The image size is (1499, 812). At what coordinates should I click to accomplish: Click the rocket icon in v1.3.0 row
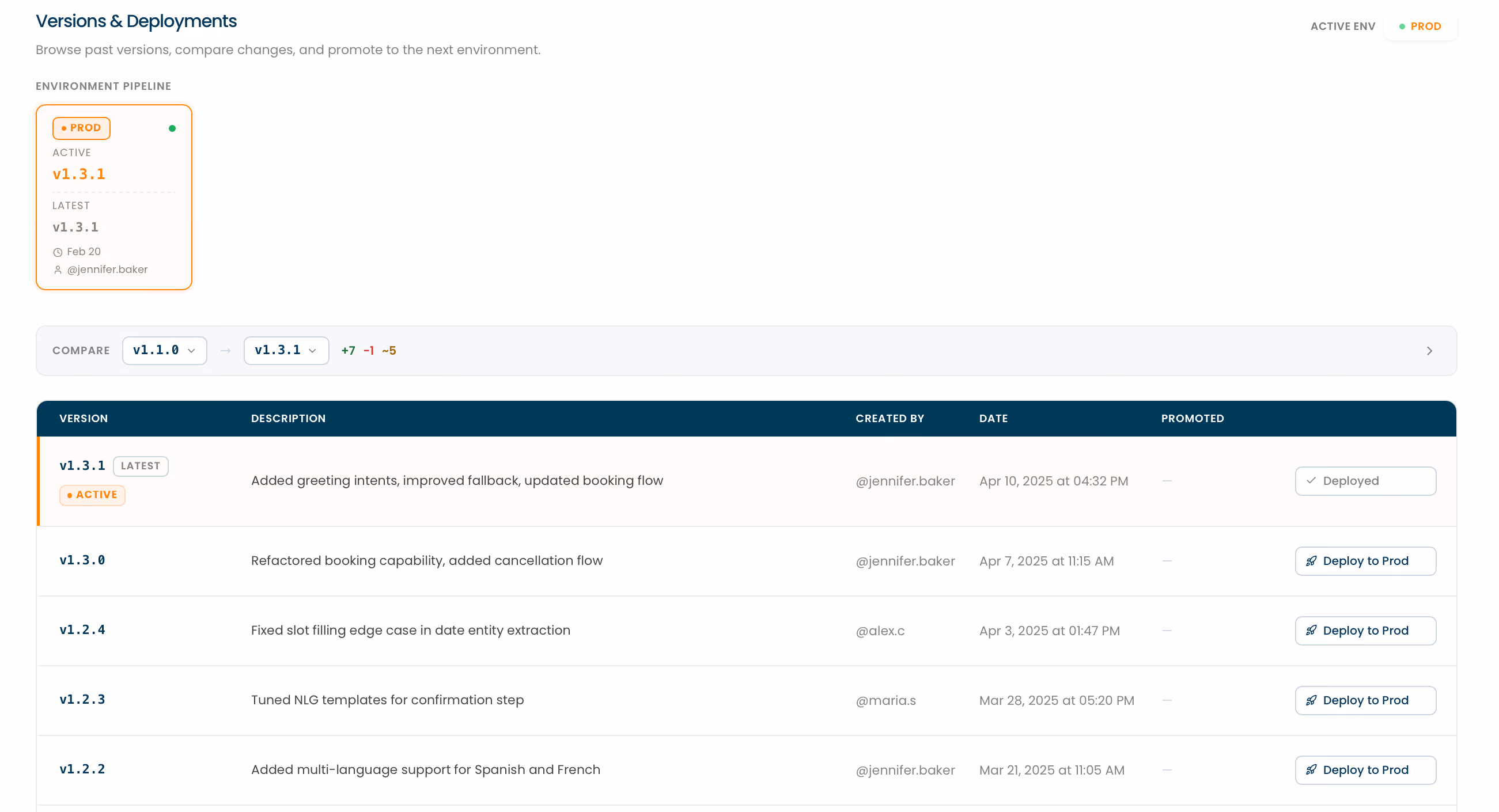coord(1311,561)
